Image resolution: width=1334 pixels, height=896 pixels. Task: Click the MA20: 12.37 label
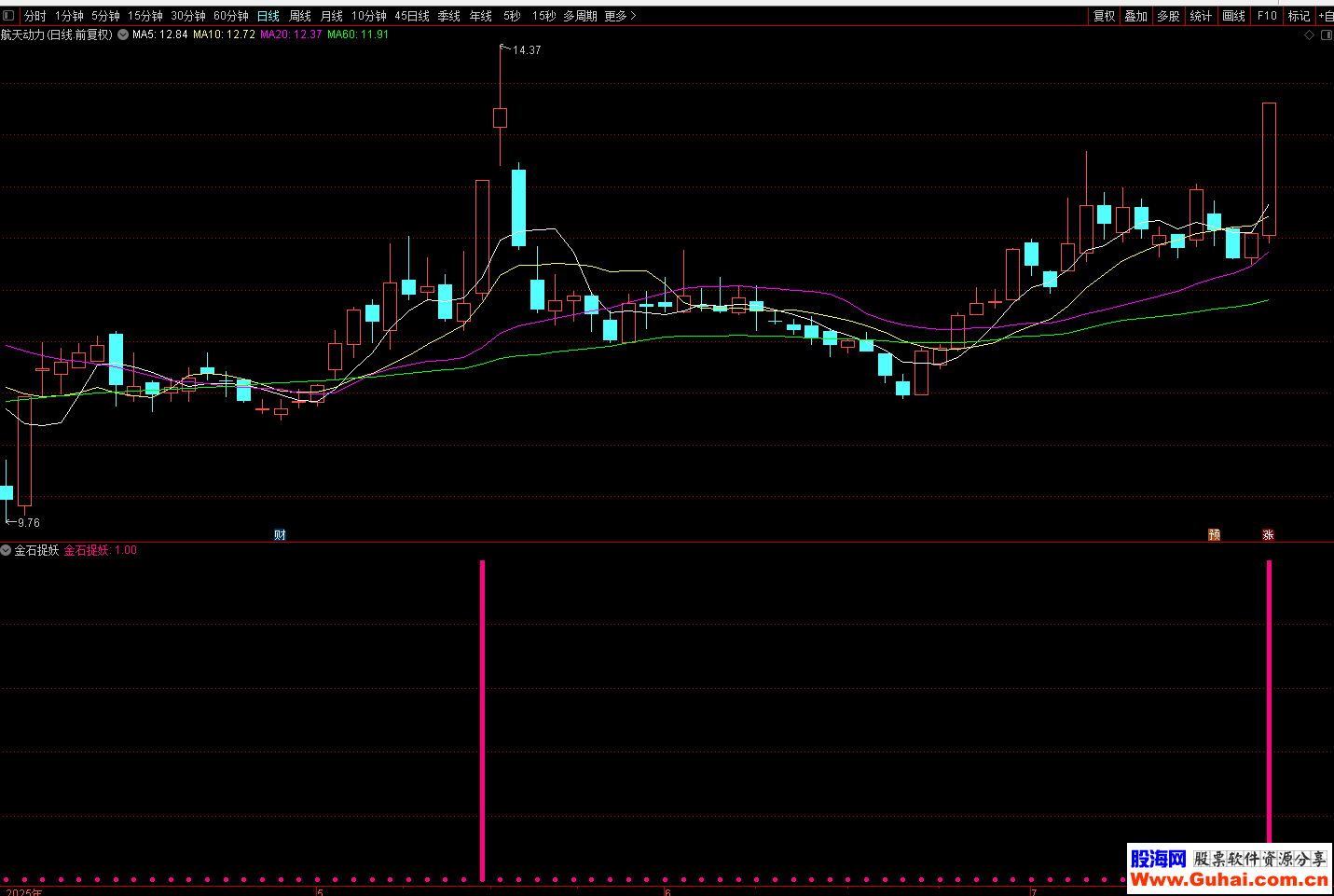pyautogui.click(x=291, y=34)
